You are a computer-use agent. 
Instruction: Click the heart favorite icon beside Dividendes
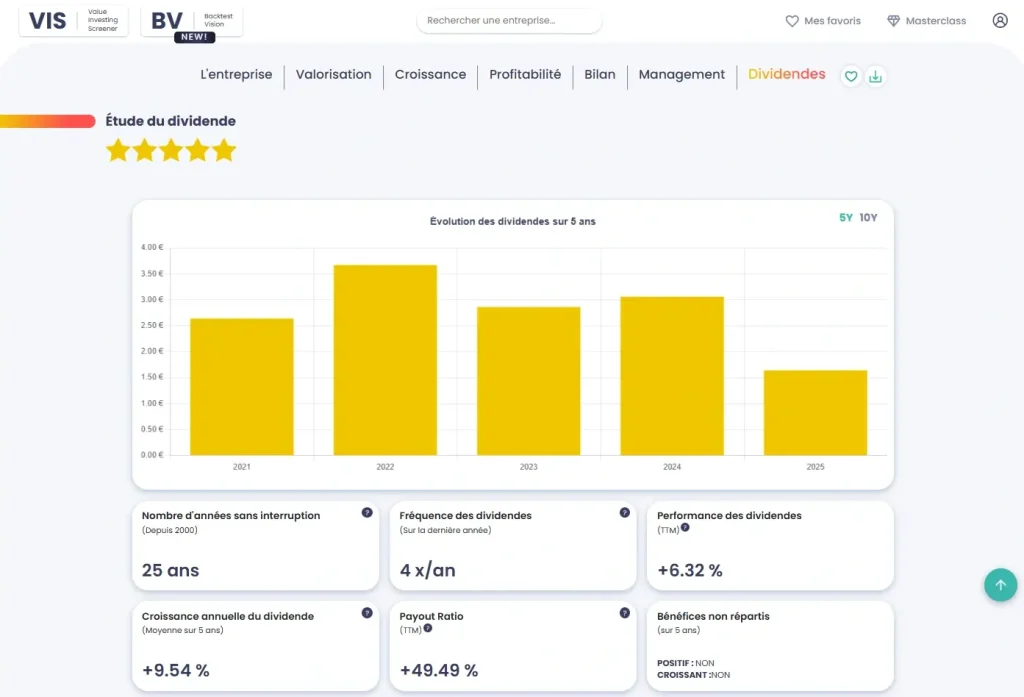tap(851, 76)
